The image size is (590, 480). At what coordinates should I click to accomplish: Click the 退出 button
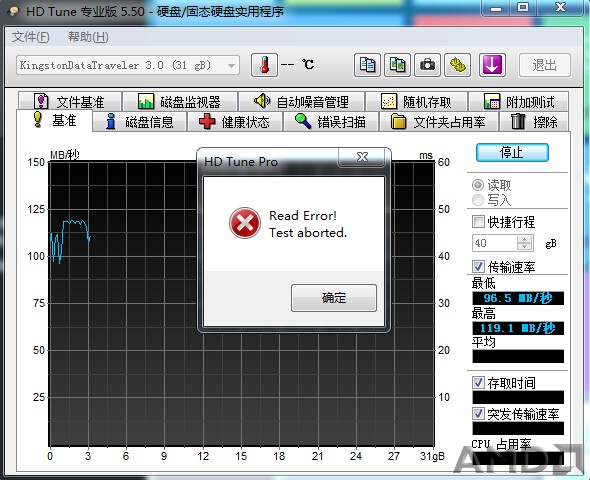544,65
